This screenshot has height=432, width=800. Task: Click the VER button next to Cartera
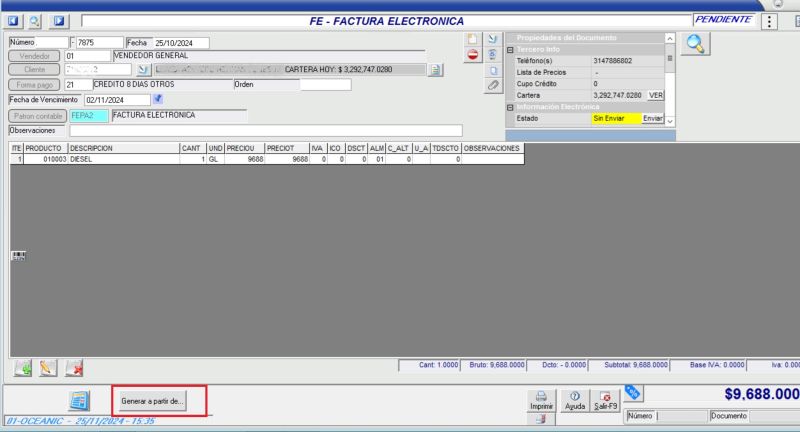[656, 95]
